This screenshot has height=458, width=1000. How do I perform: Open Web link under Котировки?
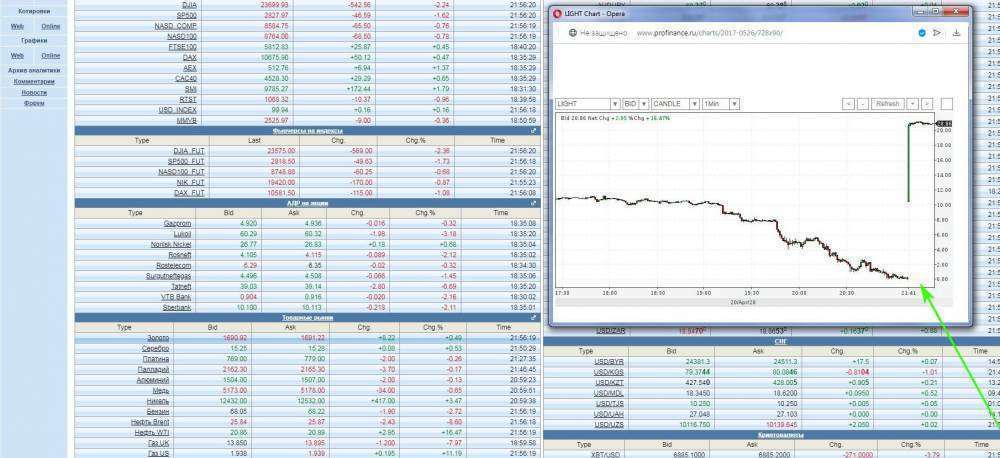click(x=17, y=26)
